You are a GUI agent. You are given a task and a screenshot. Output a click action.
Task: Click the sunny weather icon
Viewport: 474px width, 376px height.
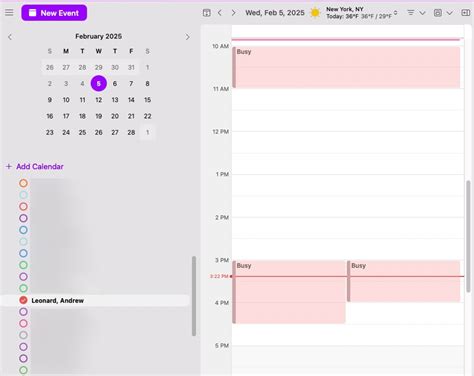(315, 13)
